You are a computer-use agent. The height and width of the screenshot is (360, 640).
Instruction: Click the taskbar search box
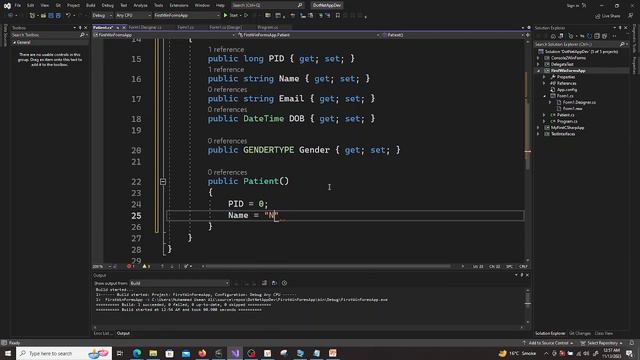click(x=64, y=353)
